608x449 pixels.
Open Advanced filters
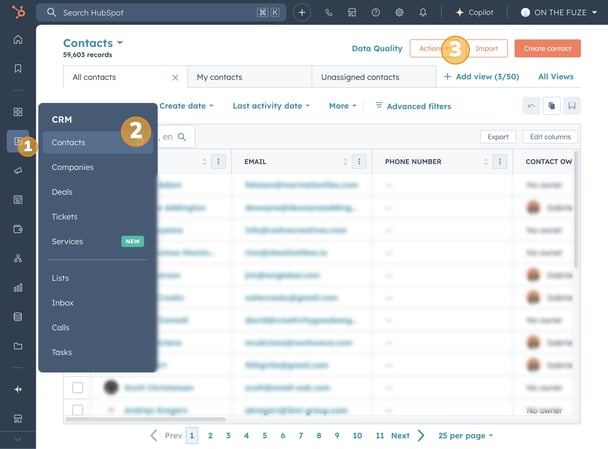[x=413, y=106]
